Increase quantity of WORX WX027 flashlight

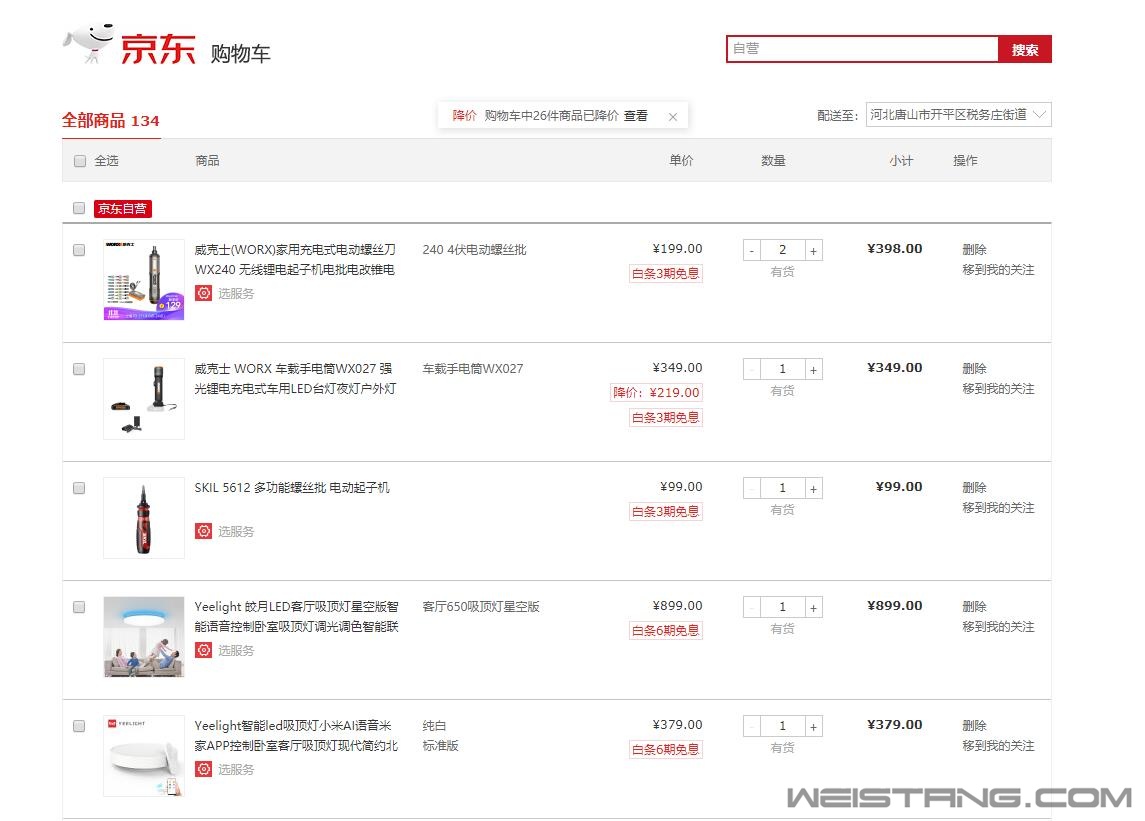point(813,370)
